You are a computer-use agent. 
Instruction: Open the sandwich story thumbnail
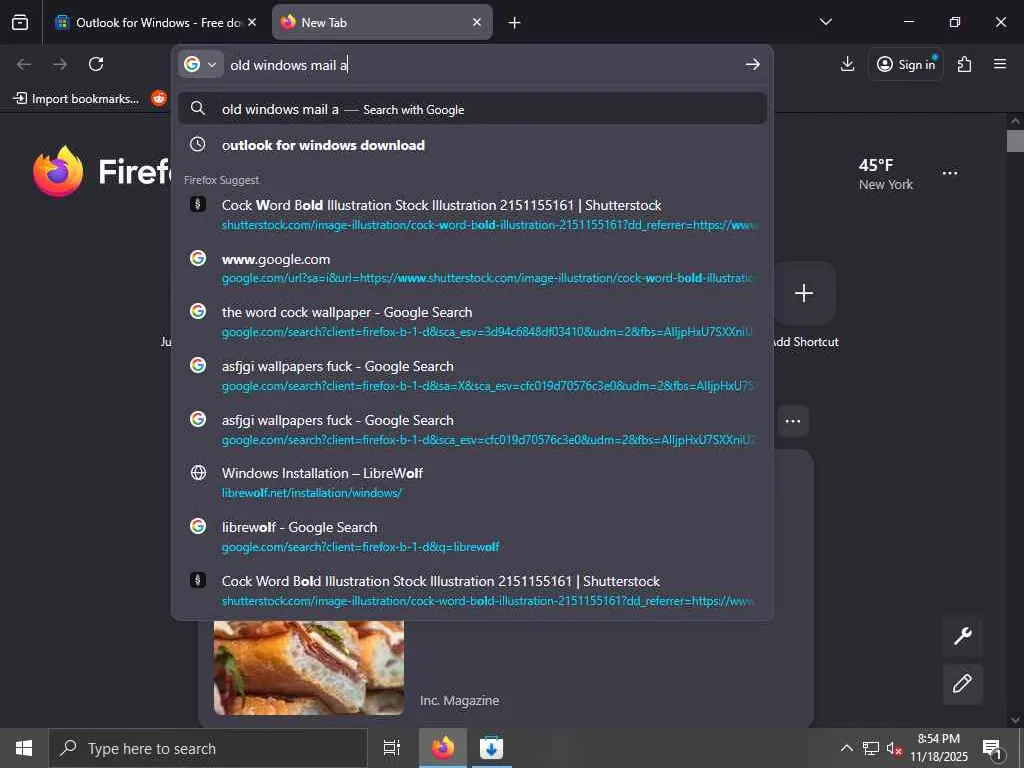pos(309,667)
